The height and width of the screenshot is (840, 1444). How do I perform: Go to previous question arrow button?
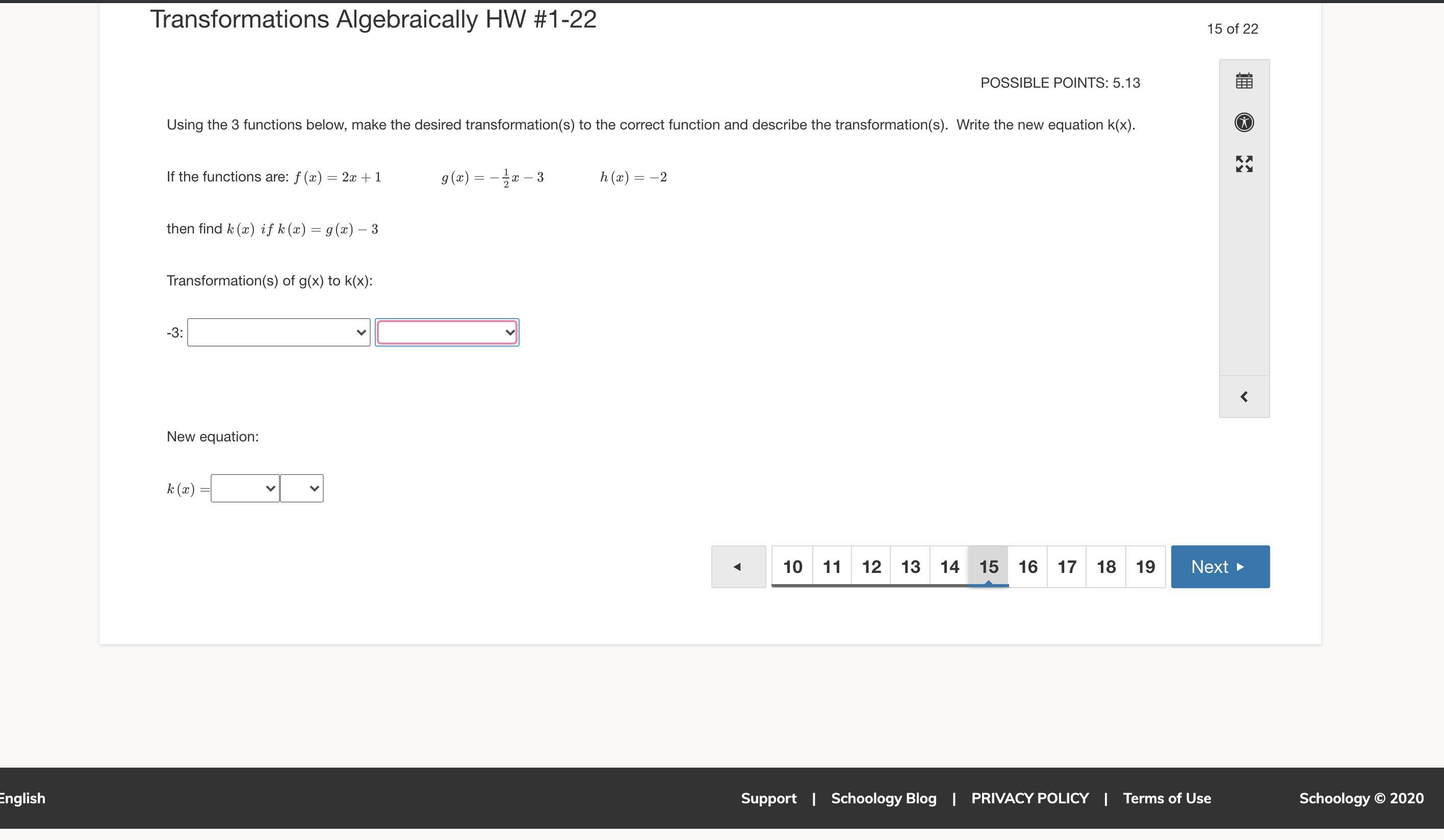(738, 567)
